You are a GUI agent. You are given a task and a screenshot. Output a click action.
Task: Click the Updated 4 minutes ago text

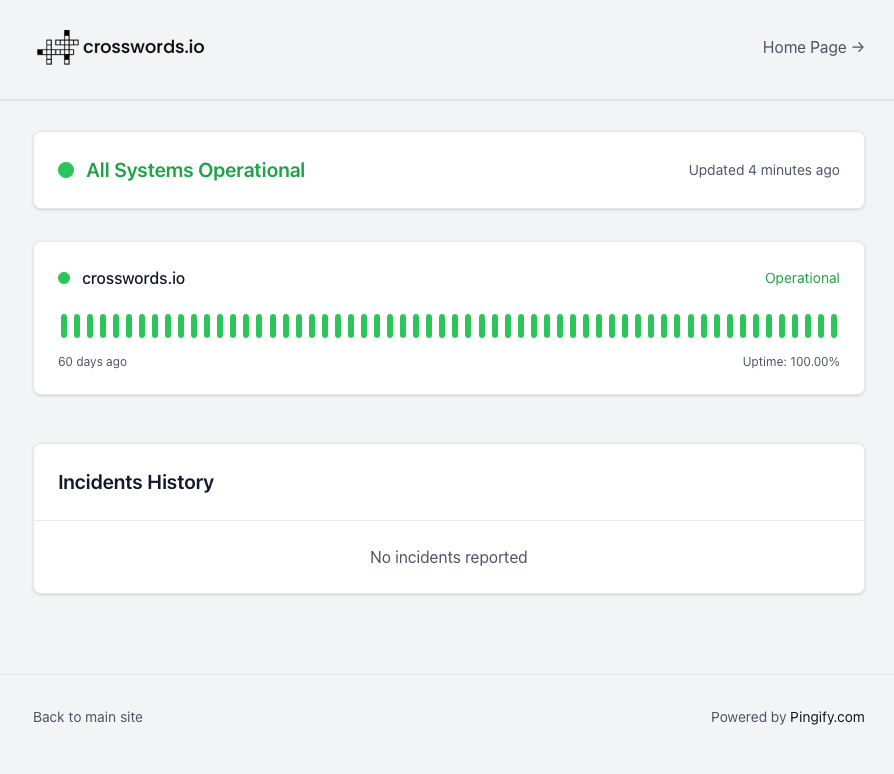click(764, 170)
